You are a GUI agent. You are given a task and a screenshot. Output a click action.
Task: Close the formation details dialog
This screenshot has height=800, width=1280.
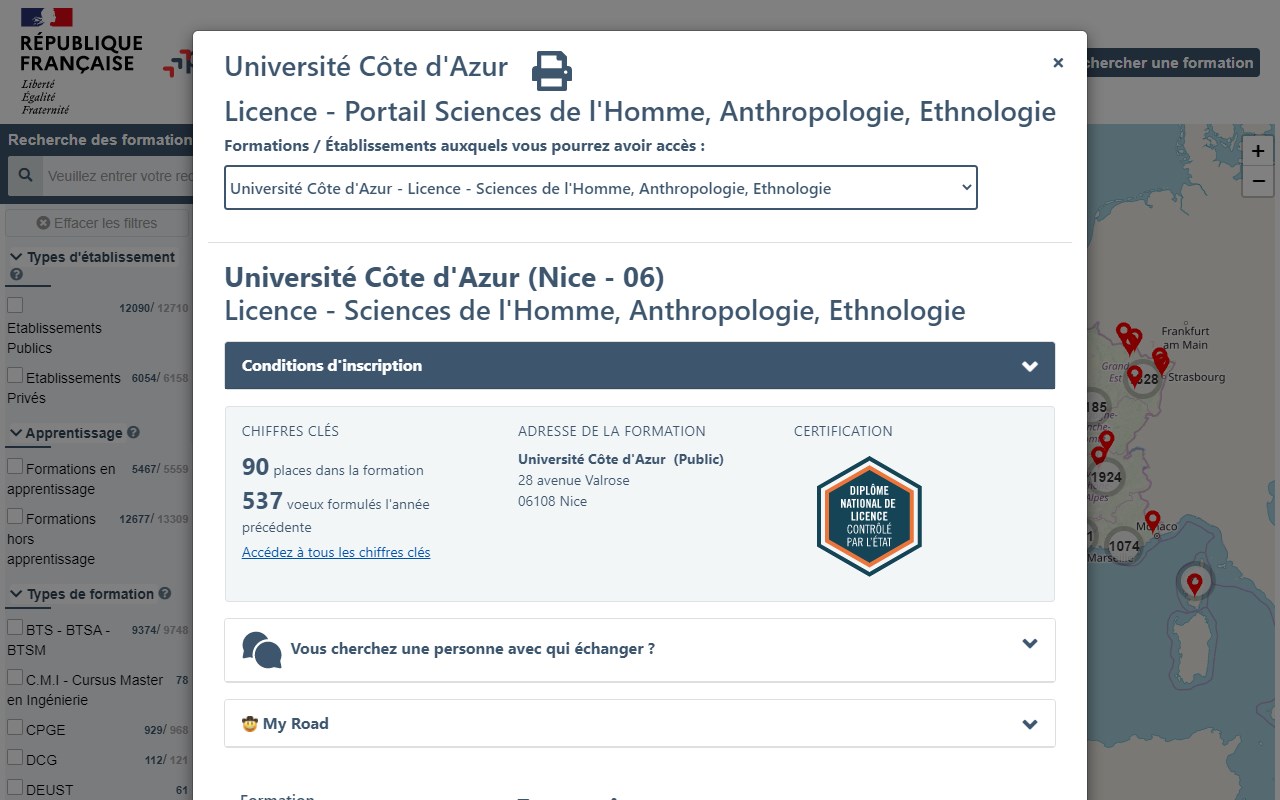click(x=1058, y=63)
